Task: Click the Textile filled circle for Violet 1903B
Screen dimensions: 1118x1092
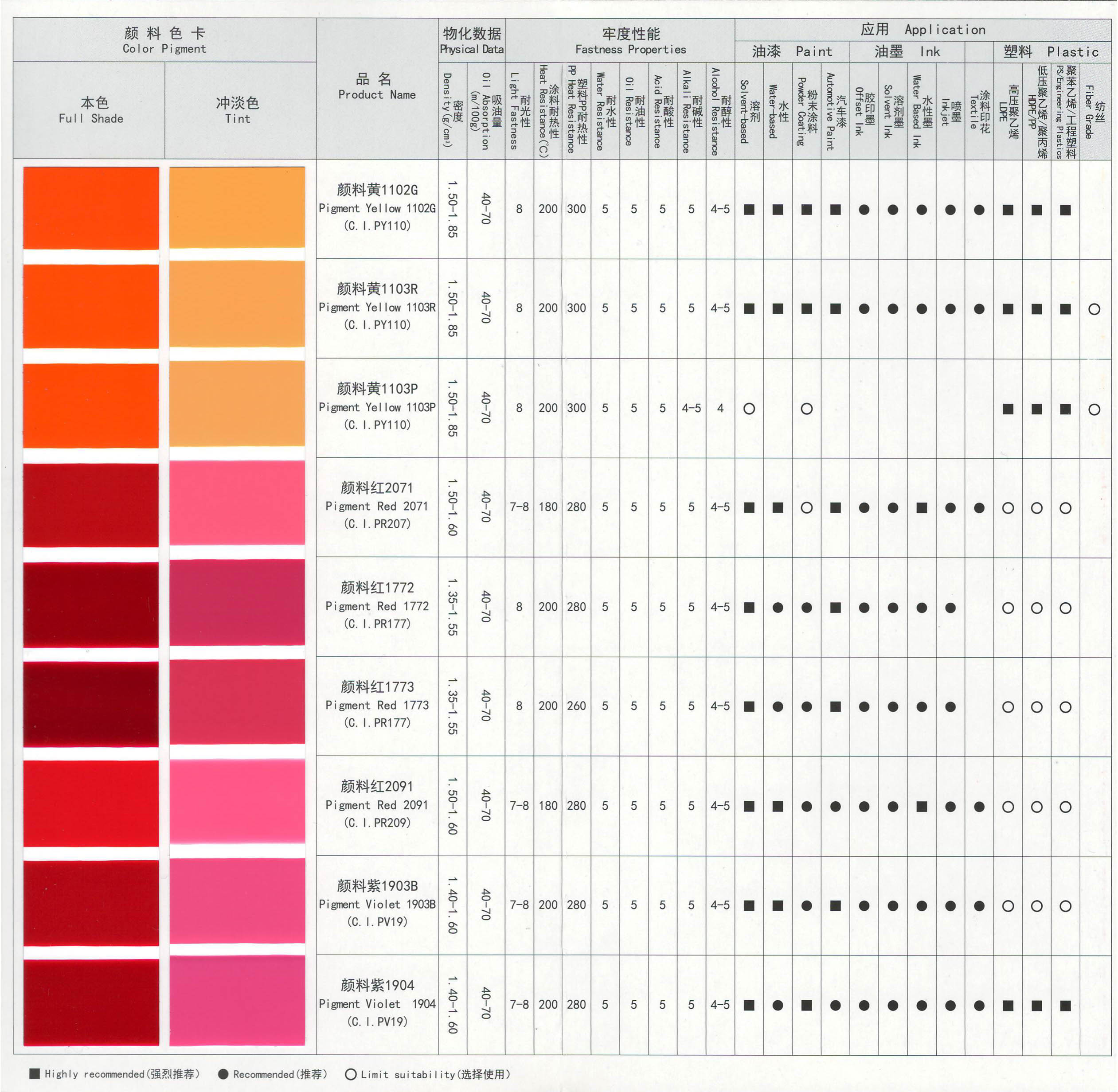Action: pyautogui.click(x=979, y=906)
